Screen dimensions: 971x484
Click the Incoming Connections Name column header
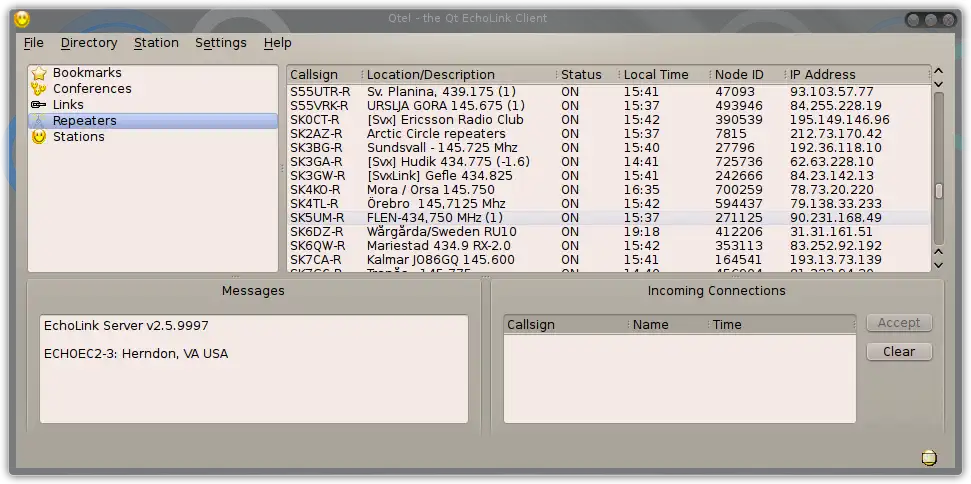click(669, 324)
